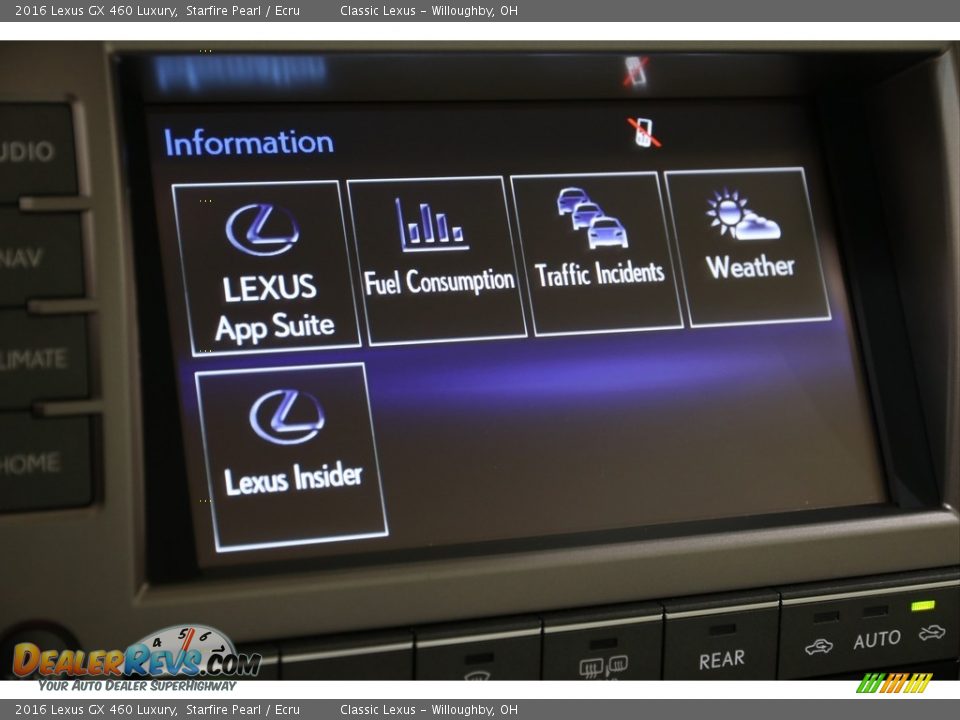Tap the sun and cloud weather icon
This screenshot has height=720, width=960.
click(x=743, y=214)
